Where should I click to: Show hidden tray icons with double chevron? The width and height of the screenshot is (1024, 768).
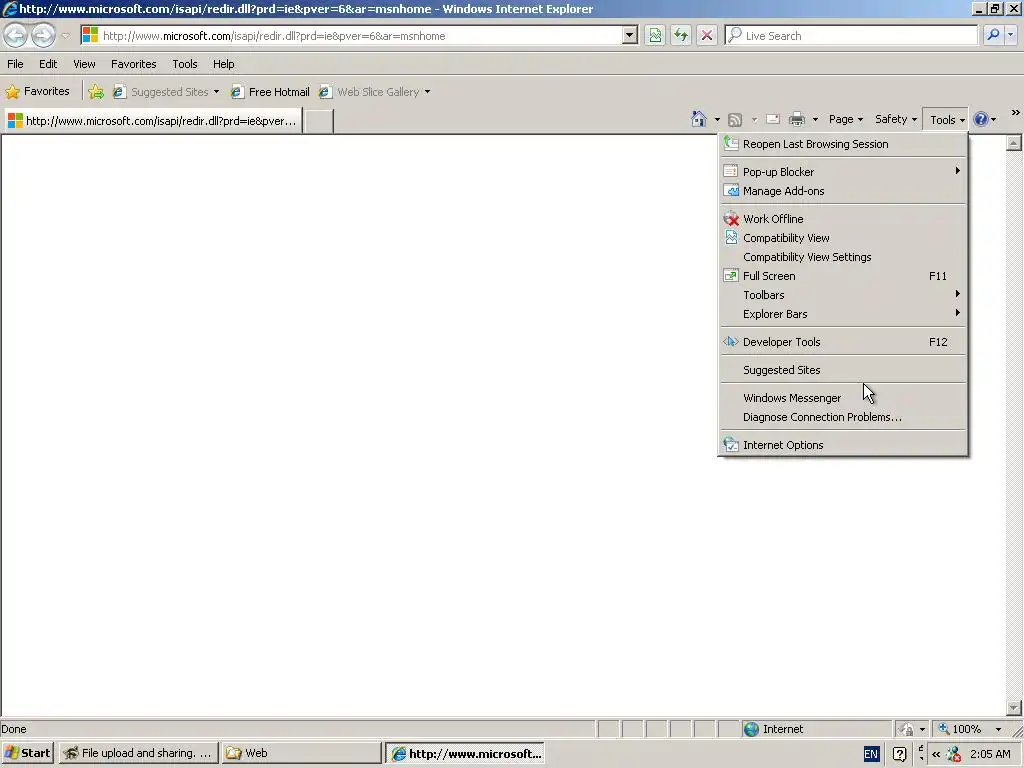[936, 754]
